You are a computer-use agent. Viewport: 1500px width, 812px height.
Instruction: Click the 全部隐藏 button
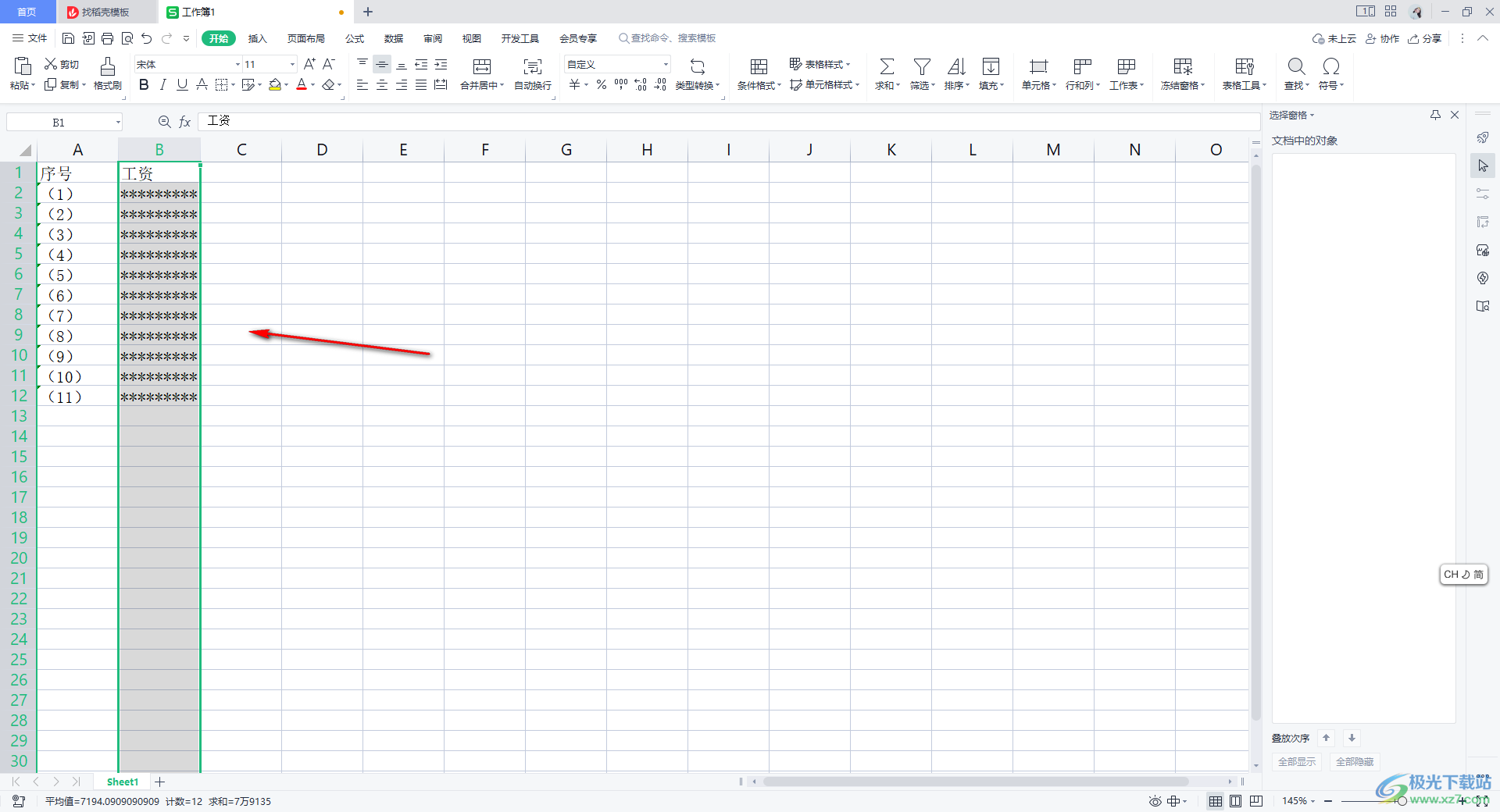(1355, 762)
